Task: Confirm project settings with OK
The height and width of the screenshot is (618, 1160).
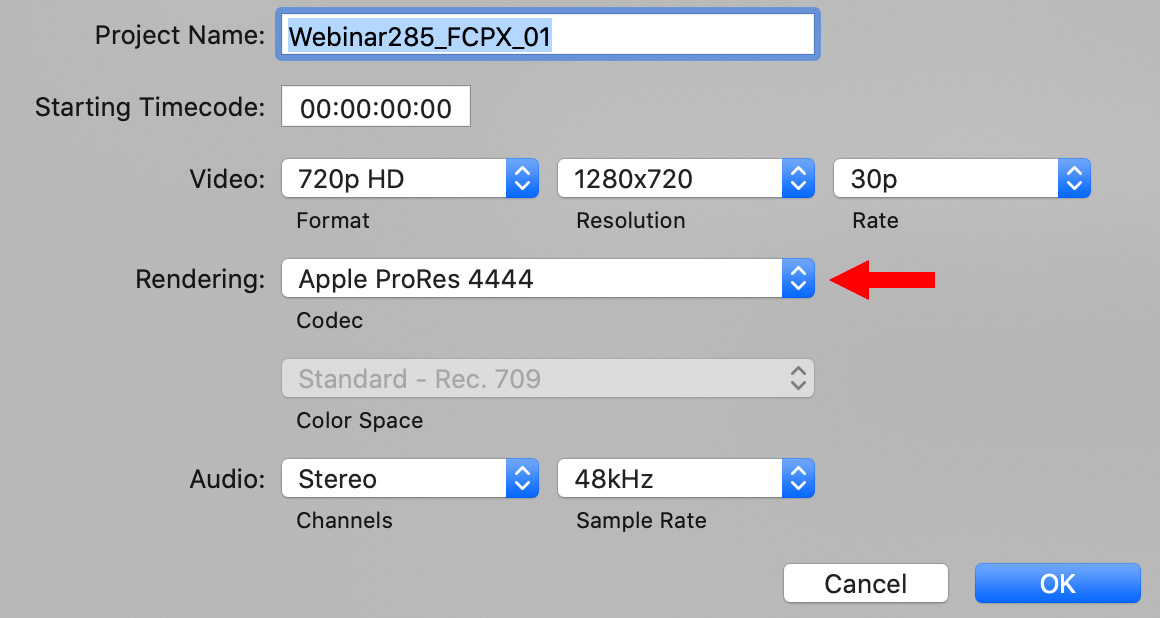Action: (1058, 584)
